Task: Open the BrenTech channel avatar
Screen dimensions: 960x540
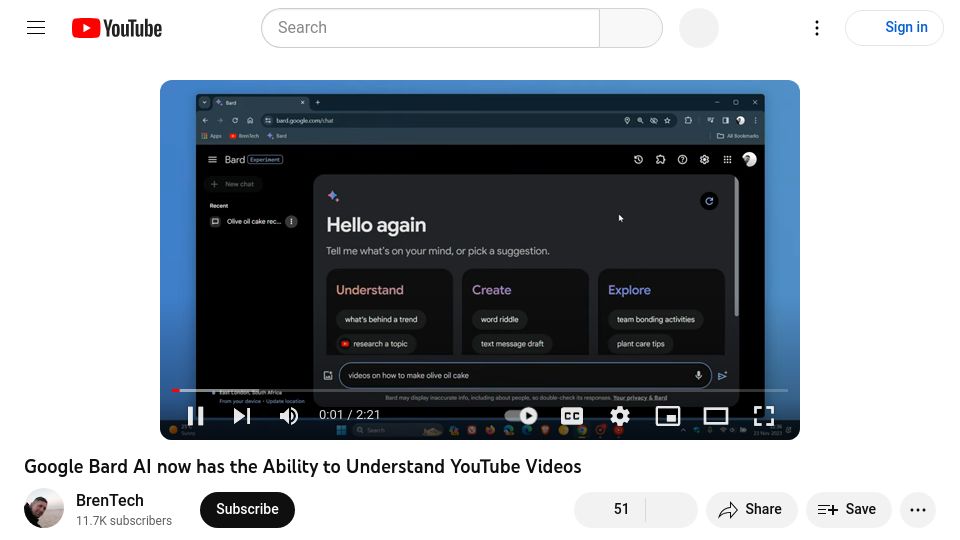Action: 43,508
